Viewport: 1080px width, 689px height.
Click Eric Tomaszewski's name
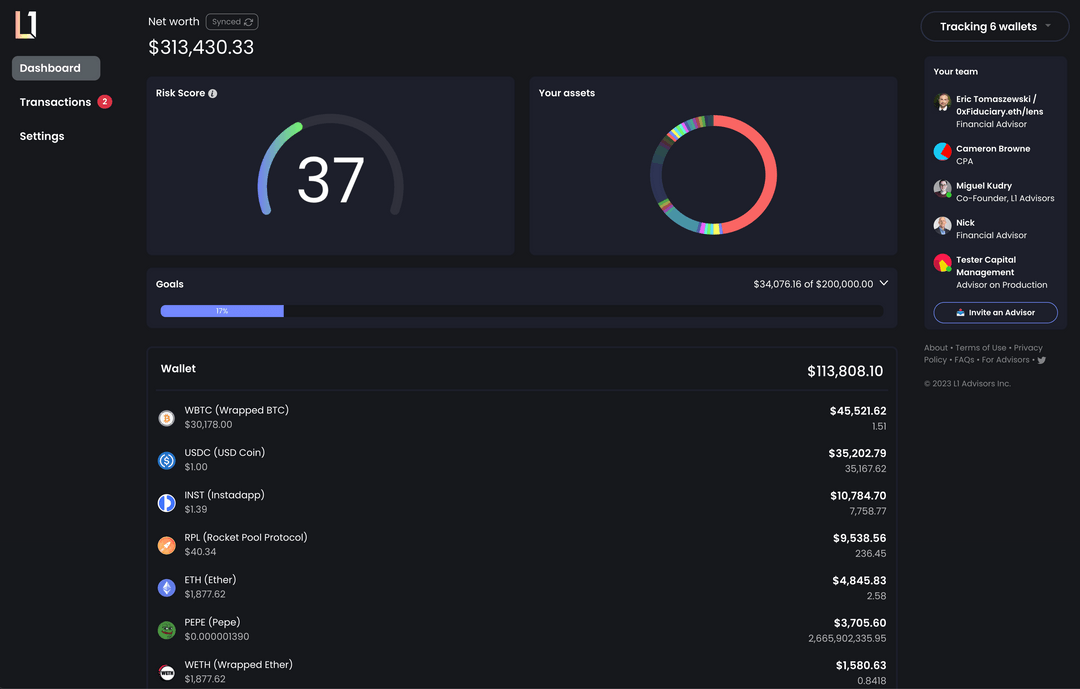point(999,105)
